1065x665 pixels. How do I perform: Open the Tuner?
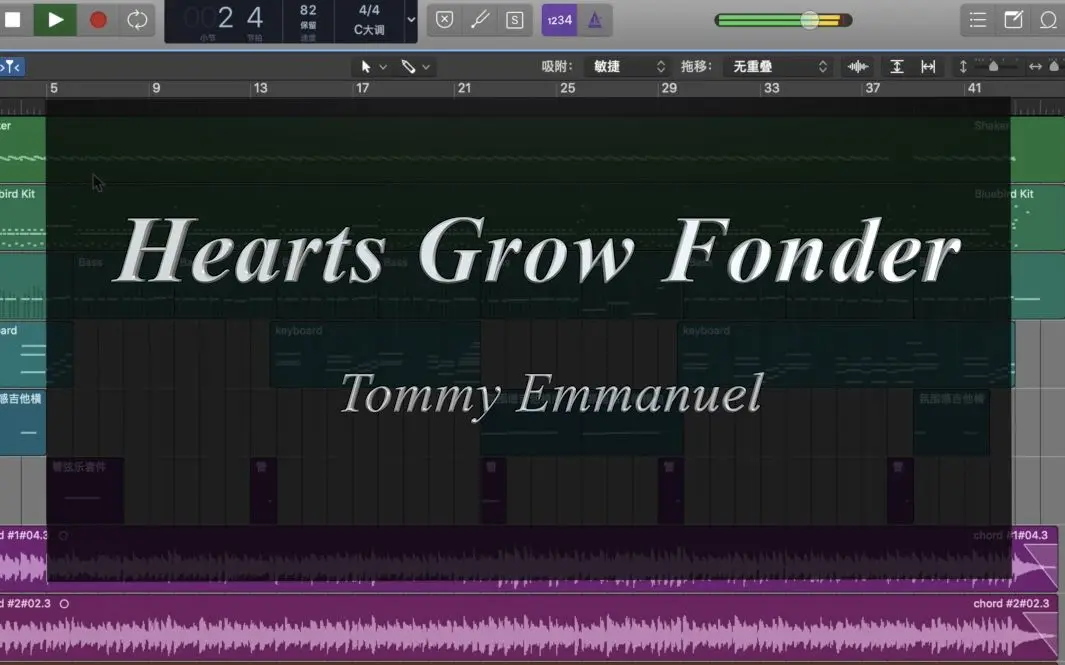pyautogui.click(x=480, y=20)
